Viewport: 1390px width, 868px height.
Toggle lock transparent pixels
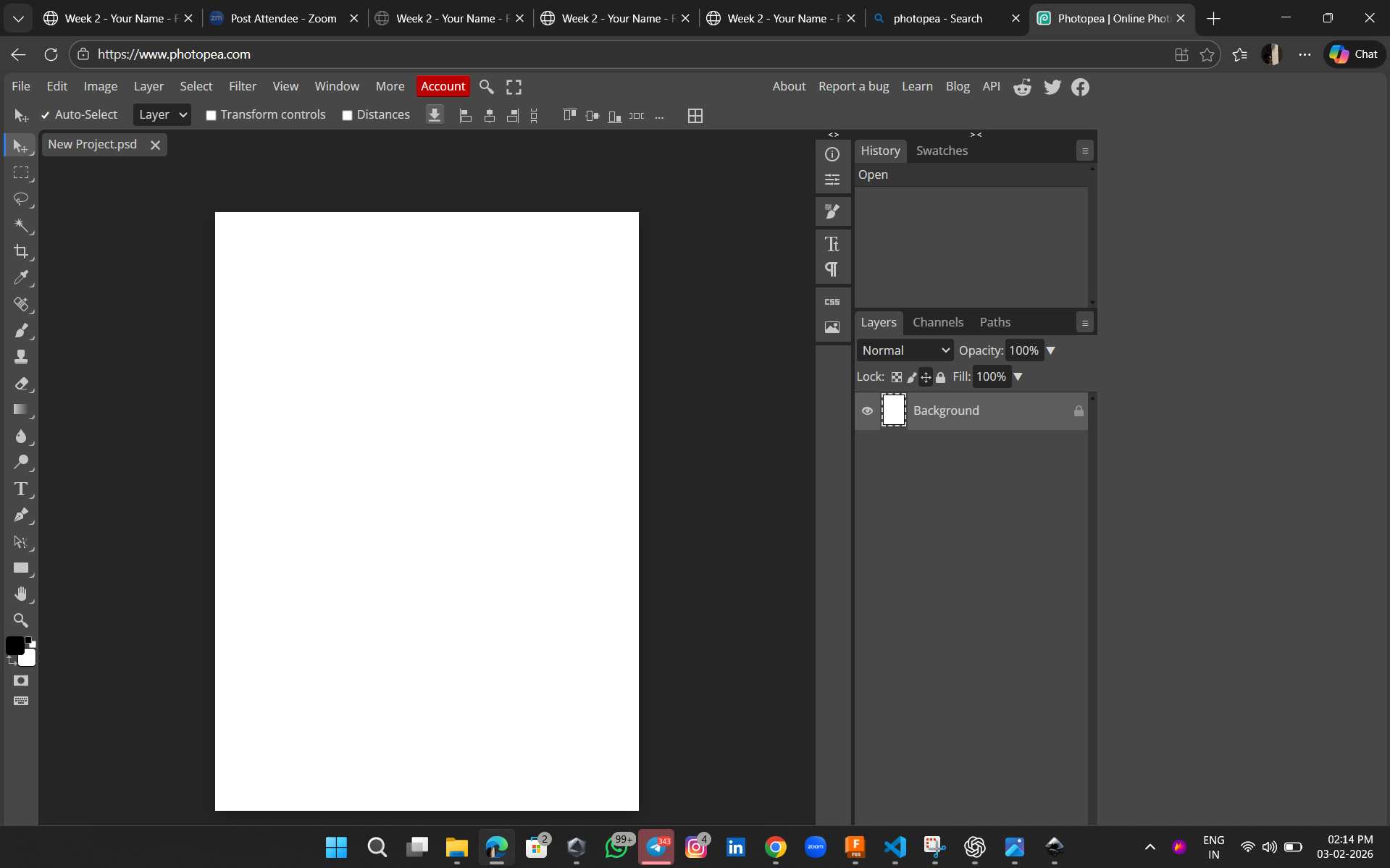[x=897, y=377]
